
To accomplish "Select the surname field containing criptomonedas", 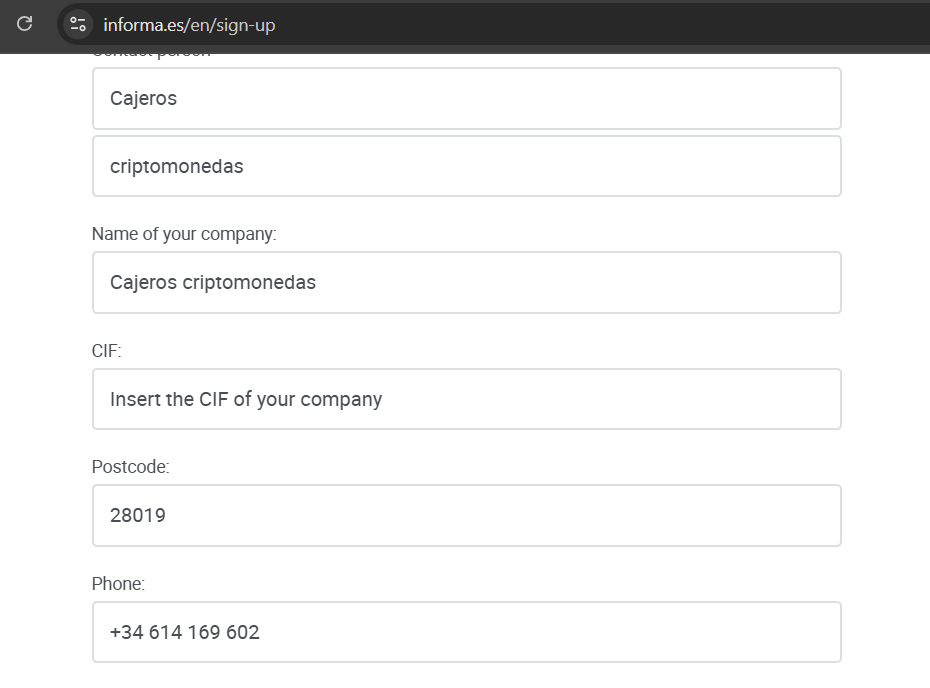I will coord(467,166).
